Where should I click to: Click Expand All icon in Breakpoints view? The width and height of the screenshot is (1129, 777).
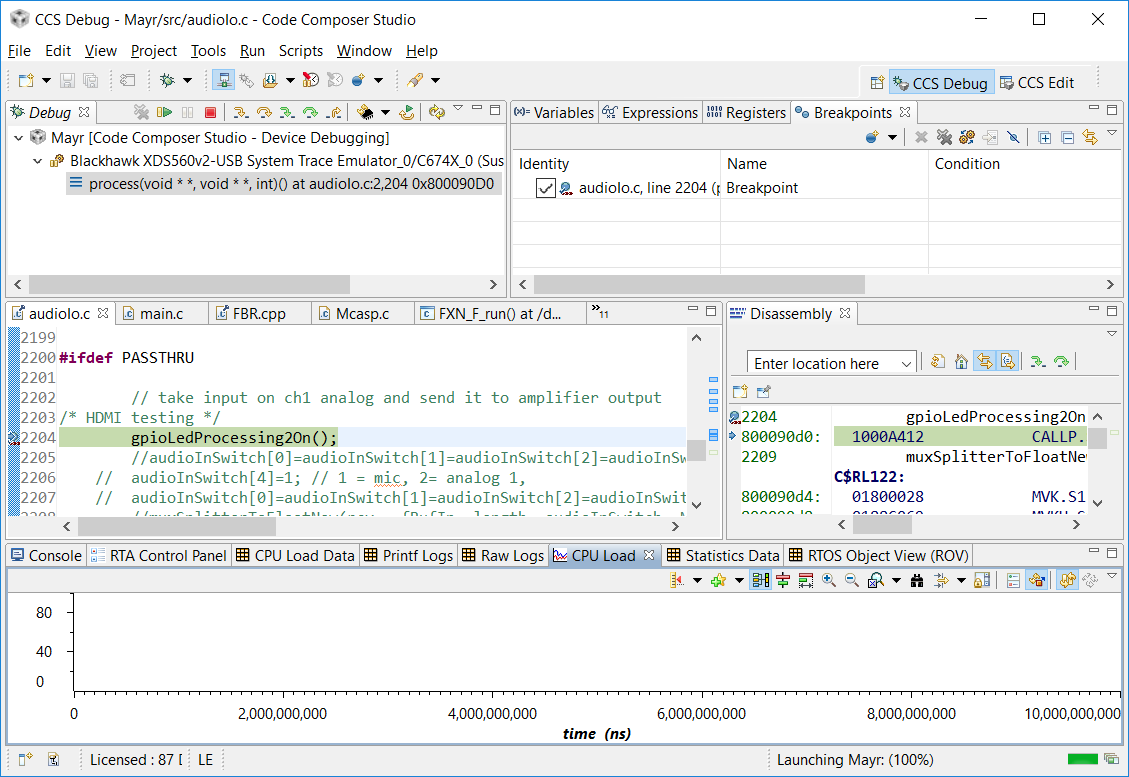tap(1044, 138)
